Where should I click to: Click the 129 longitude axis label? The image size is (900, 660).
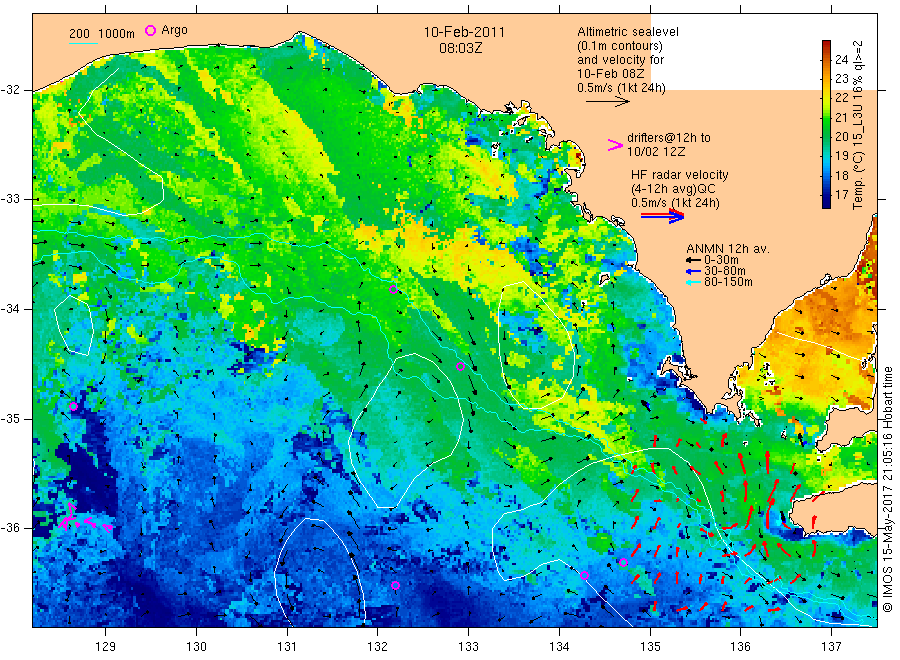[106, 647]
